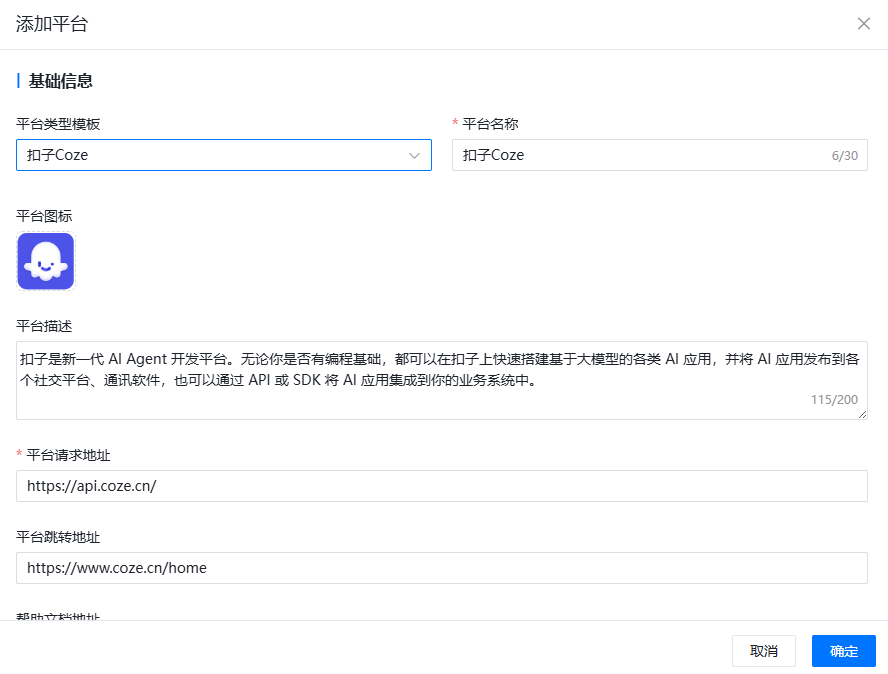The height and width of the screenshot is (674, 888).
Task: Expand the 平台类型模板 dropdown chevron
Action: [x=414, y=156]
